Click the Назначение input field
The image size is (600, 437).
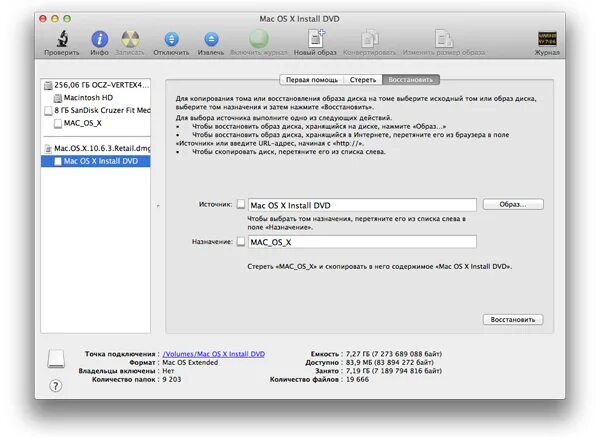[x=362, y=242]
